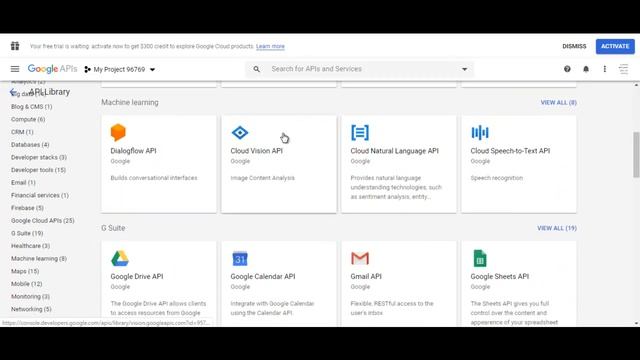This screenshot has width=640, height=360.
Task: Filter by CRM category
Action: (22, 132)
